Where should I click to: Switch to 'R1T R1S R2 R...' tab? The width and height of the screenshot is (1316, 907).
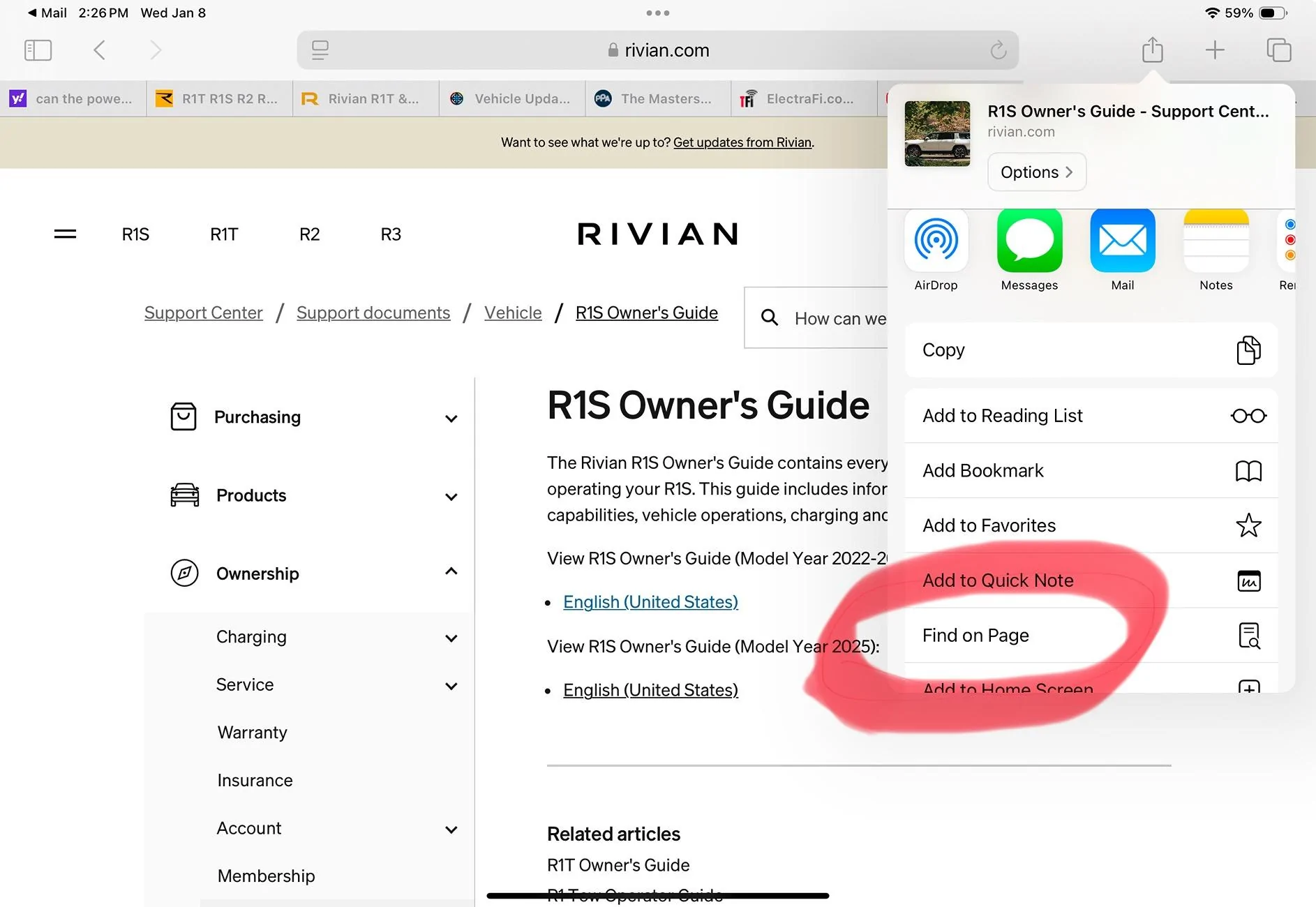pyautogui.click(x=220, y=99)
